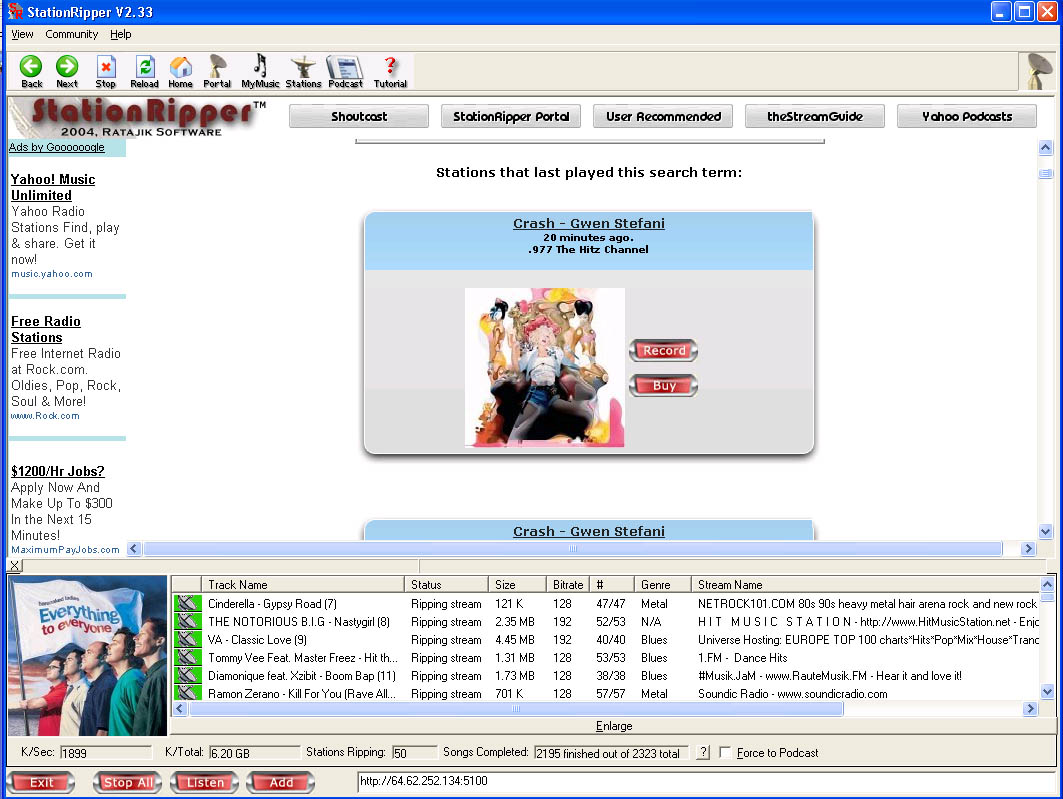This screenshot has width=1063, height=799.
Task: Click ripping icon for Cinderella - Gypsy Road row
Action: pos(188,603)
